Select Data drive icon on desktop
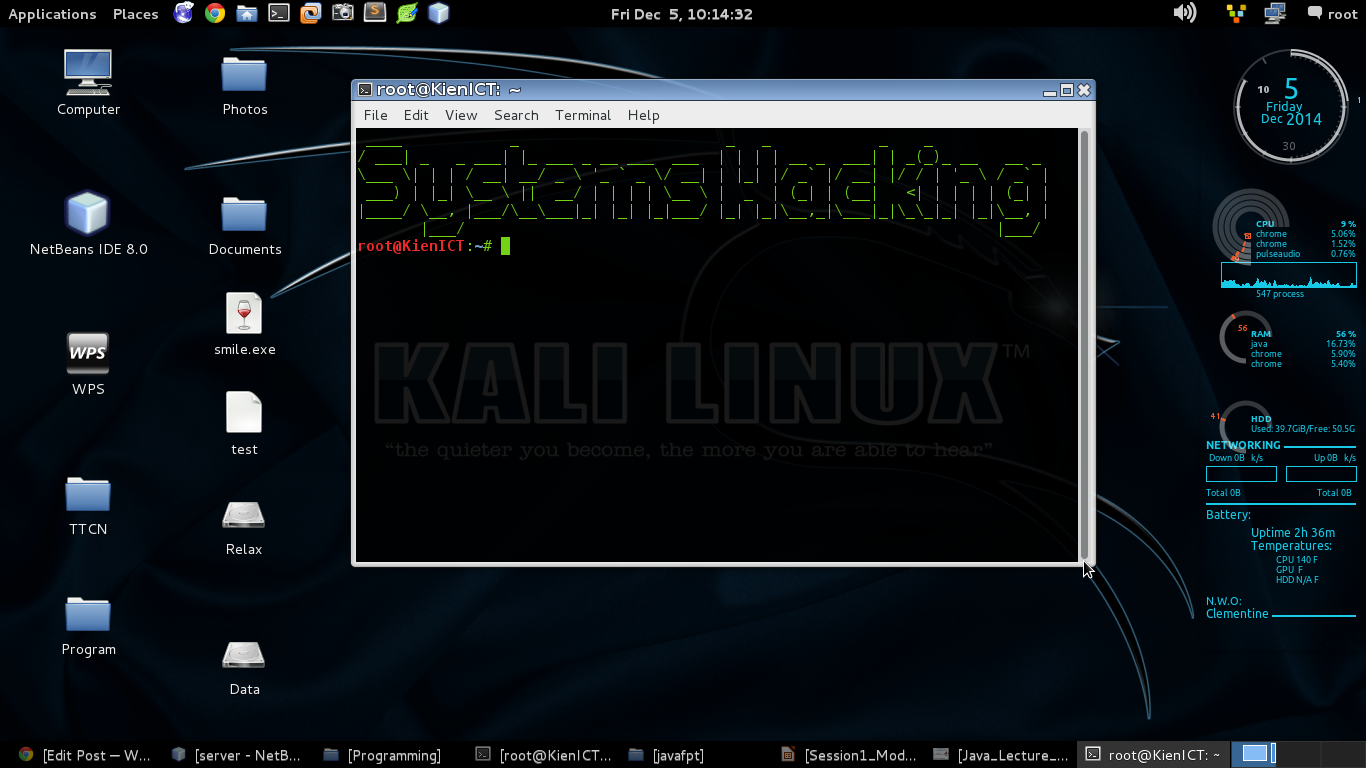The width and height of the screenshot is (1366, 768). point(244,667)
